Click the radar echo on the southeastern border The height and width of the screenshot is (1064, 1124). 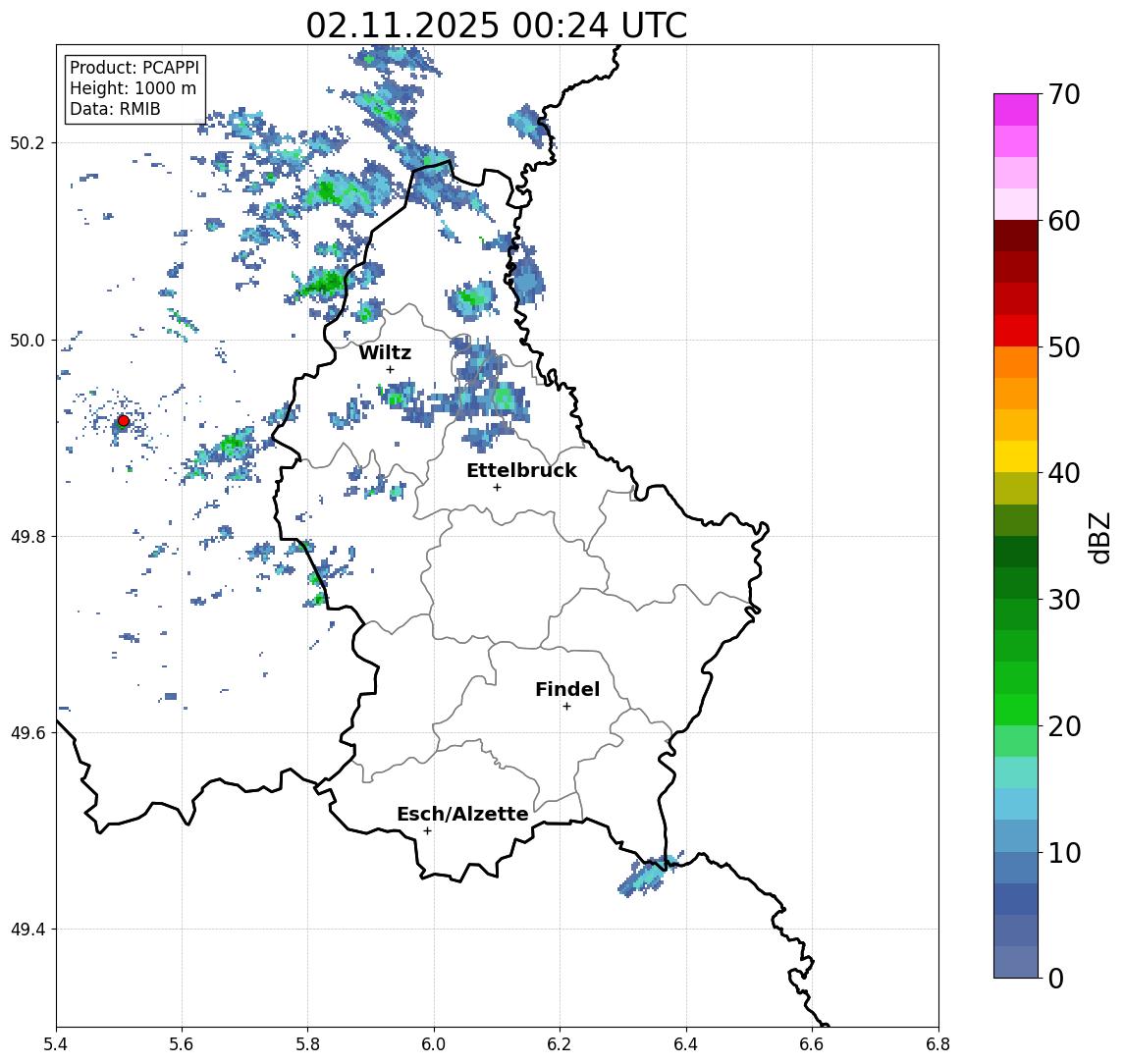[649, 874]
